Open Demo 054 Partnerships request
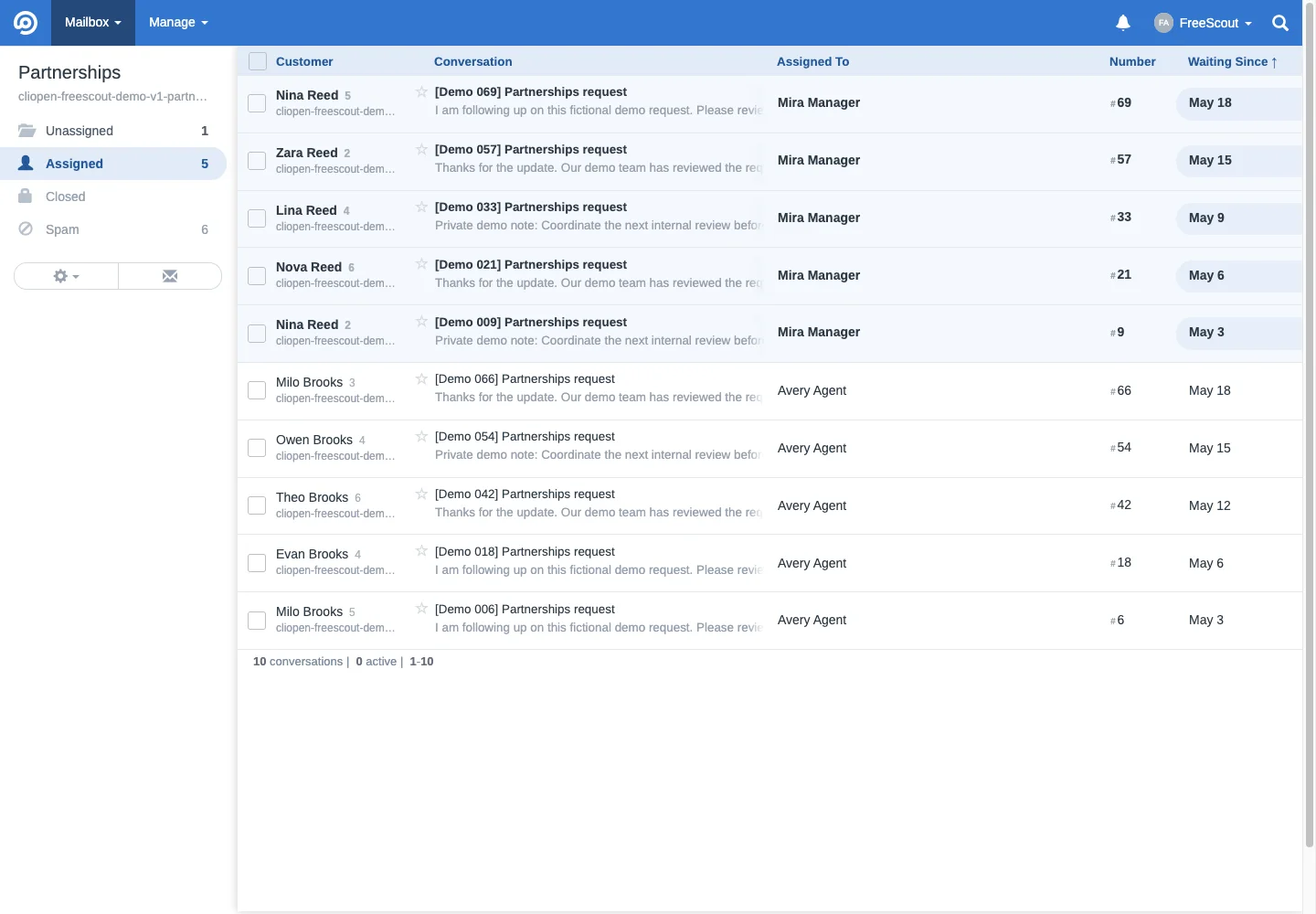Viewport: 1316px width, 914px height. [x=525, y=436]
